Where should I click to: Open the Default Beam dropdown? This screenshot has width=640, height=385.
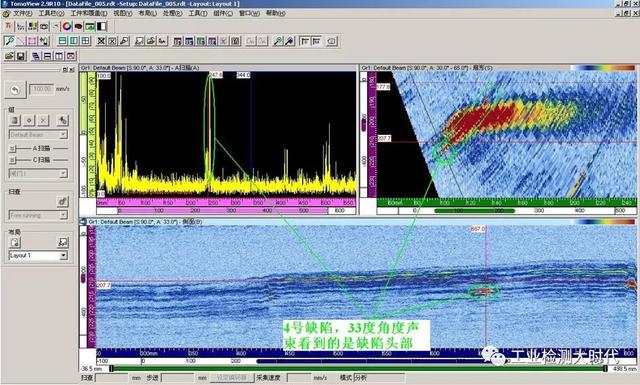(x=38, y=135)
